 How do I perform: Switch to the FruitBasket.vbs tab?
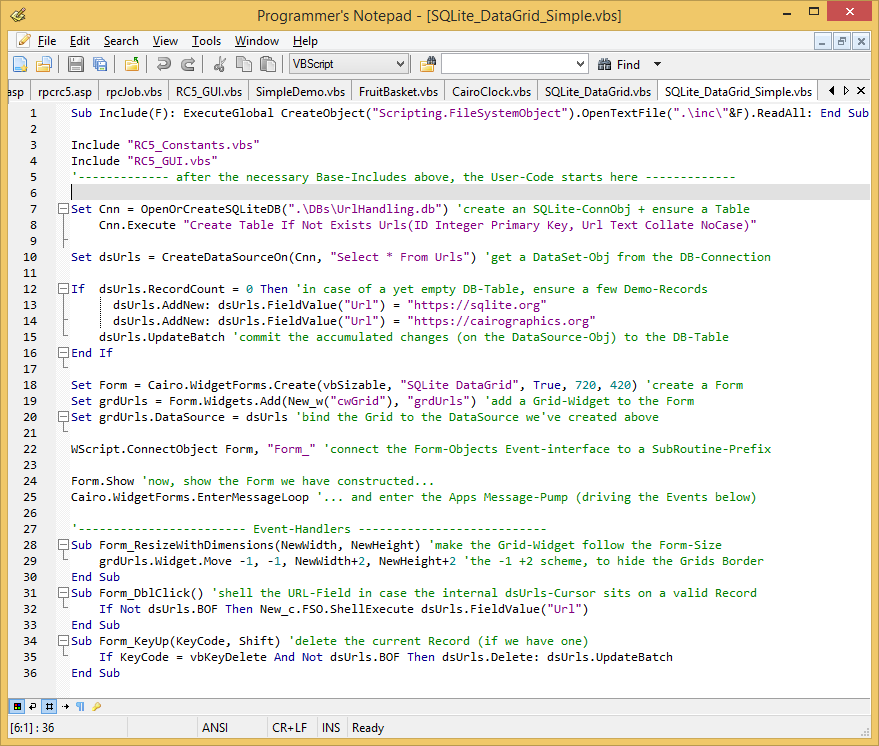pos(398,91)
